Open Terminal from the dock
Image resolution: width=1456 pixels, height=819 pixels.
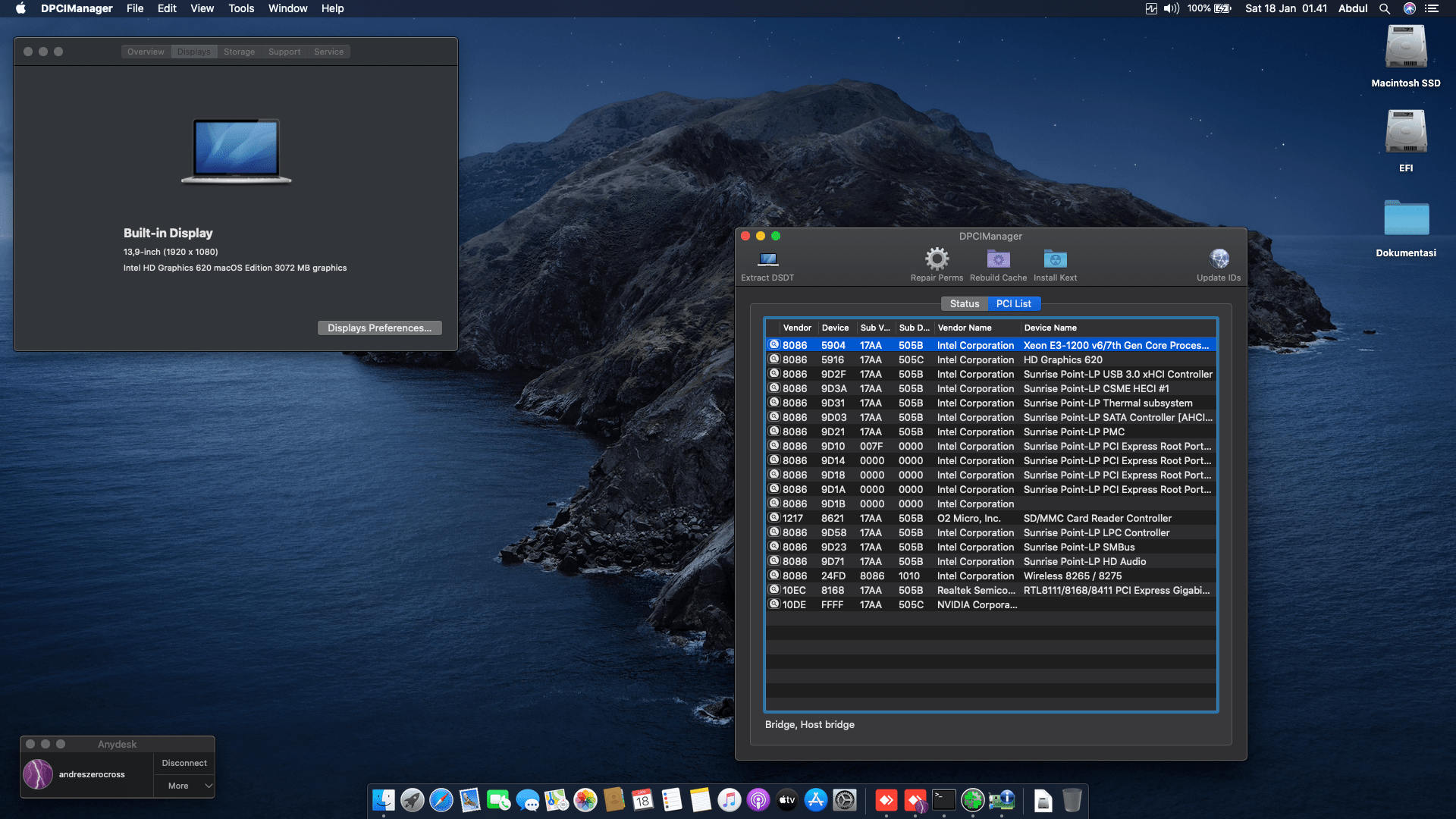click(944, 800)
